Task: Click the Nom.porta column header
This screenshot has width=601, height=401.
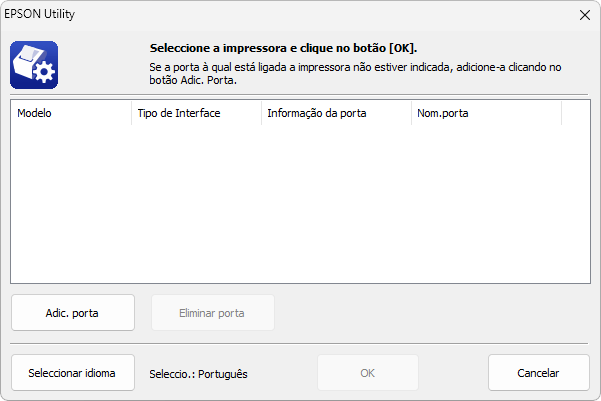Action: point(486,113)
